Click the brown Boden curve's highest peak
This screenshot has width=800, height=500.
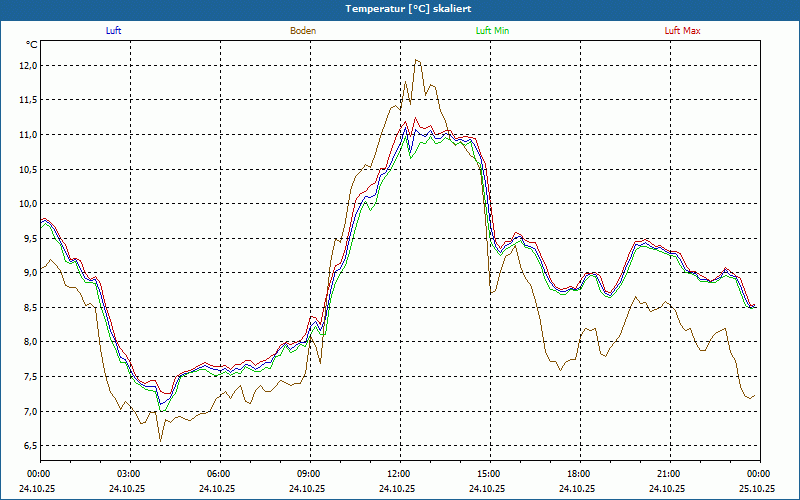pyautogui.click(x=416, y=60)
